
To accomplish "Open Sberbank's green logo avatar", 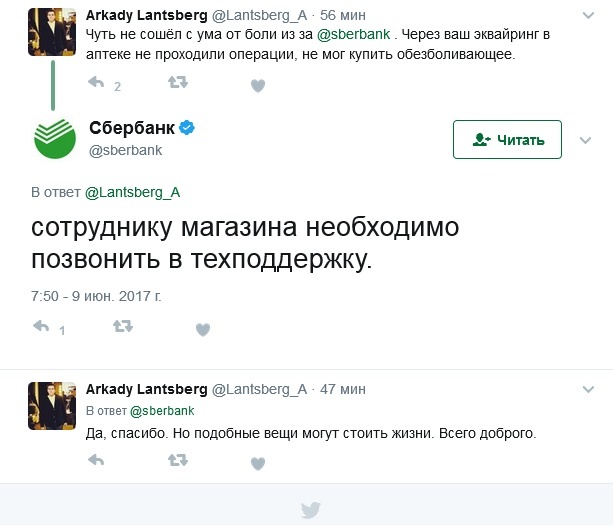I will click(57, 137).
